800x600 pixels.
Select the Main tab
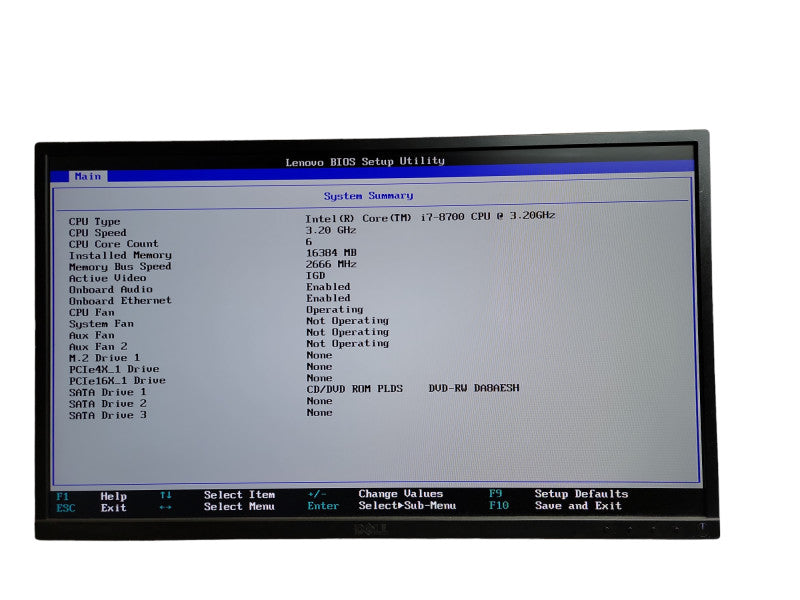pos(88,177)
